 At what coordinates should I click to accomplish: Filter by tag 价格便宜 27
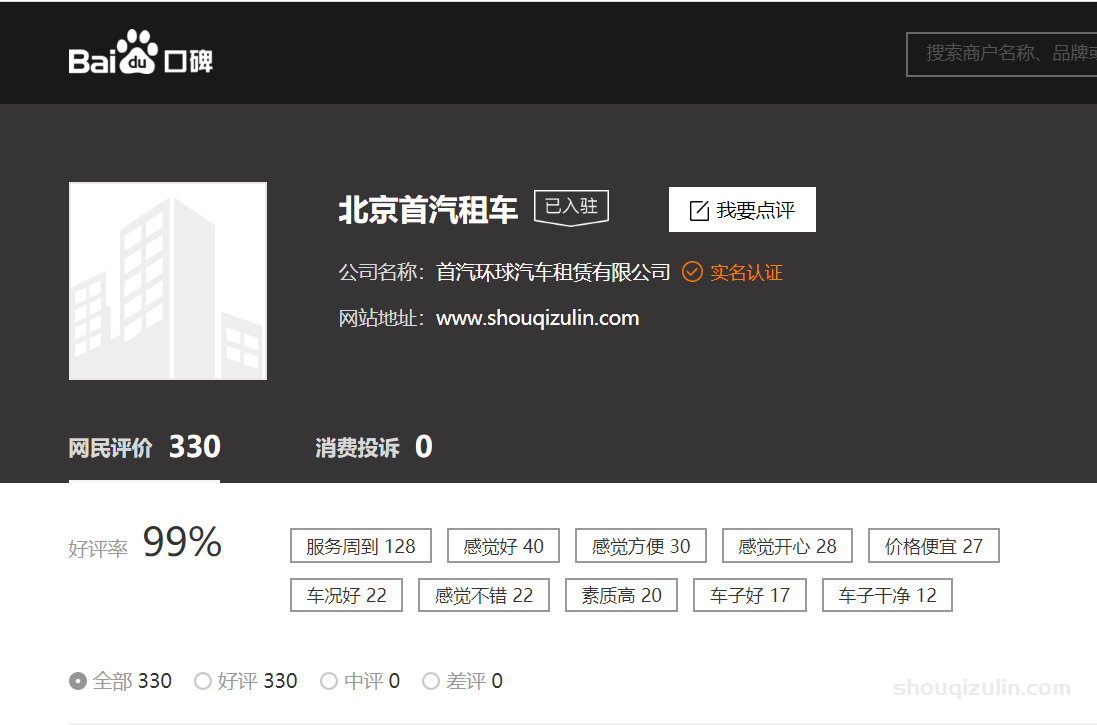pyautogui.click(x=934, y=546)
